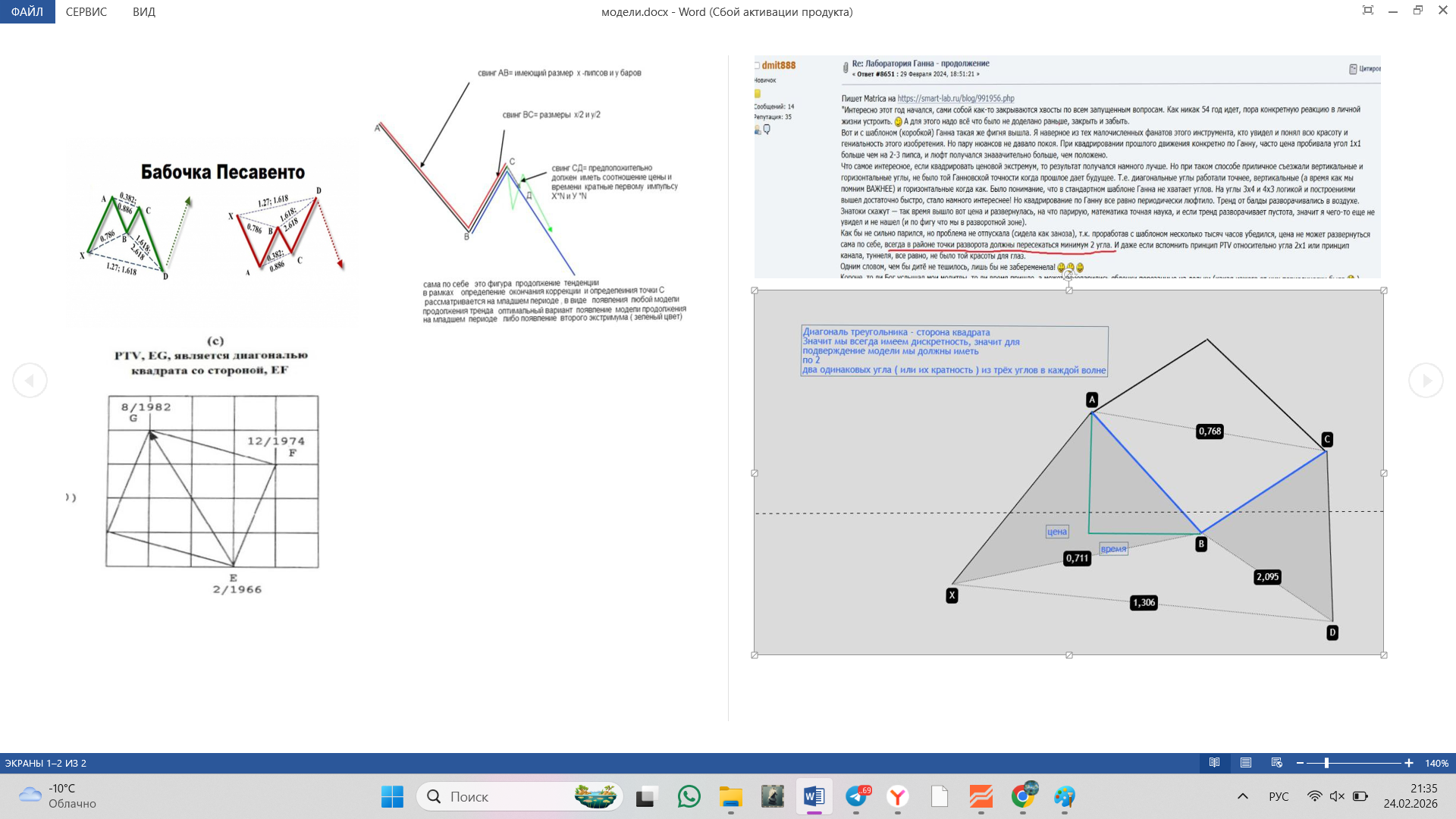Go to next screen with right arrow
This screenshot has height=819, width=1456.
tap(1426, 380)
